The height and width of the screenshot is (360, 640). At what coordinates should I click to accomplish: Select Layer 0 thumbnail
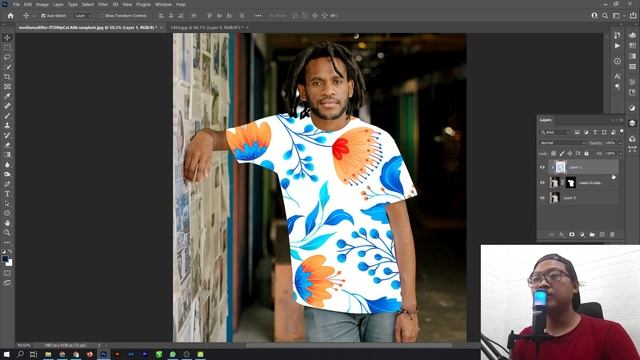click(555, 198)
